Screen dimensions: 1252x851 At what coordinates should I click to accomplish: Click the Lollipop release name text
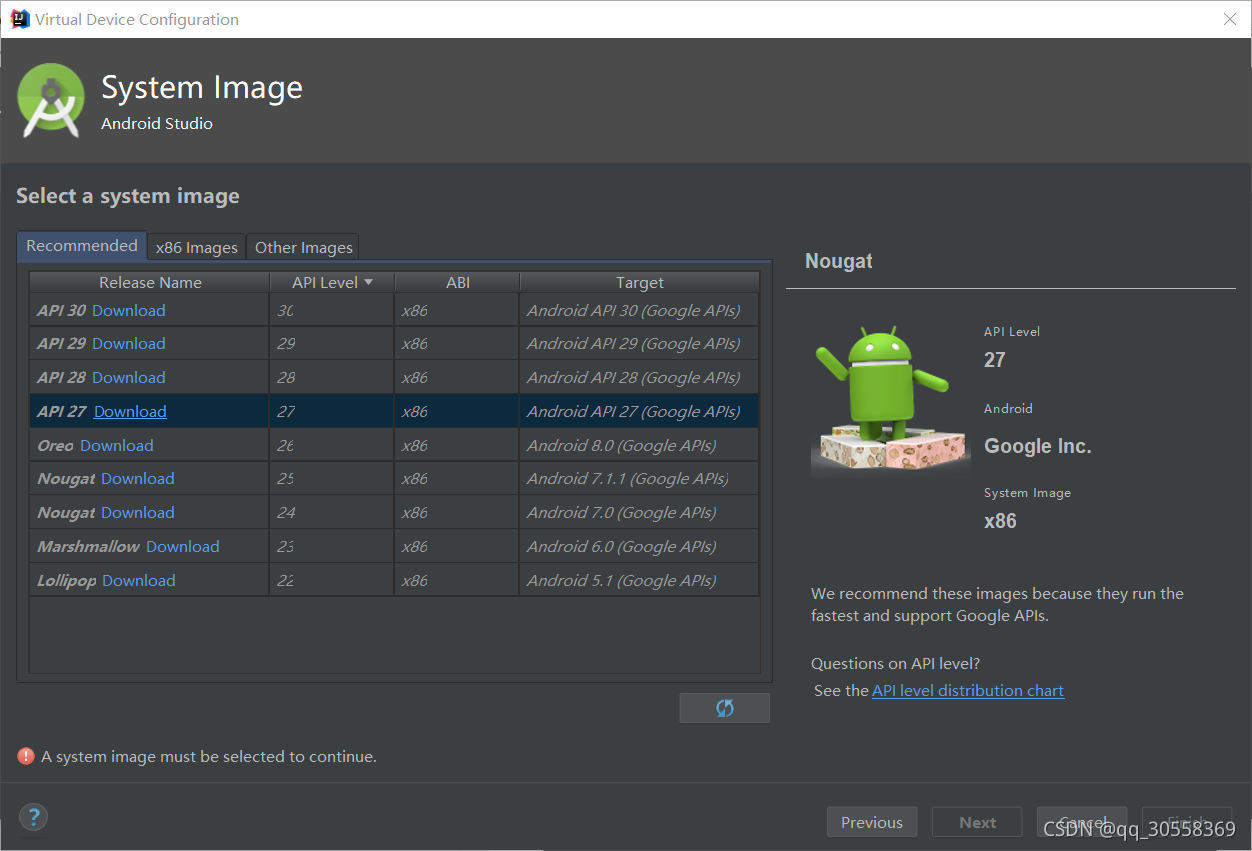66,580
